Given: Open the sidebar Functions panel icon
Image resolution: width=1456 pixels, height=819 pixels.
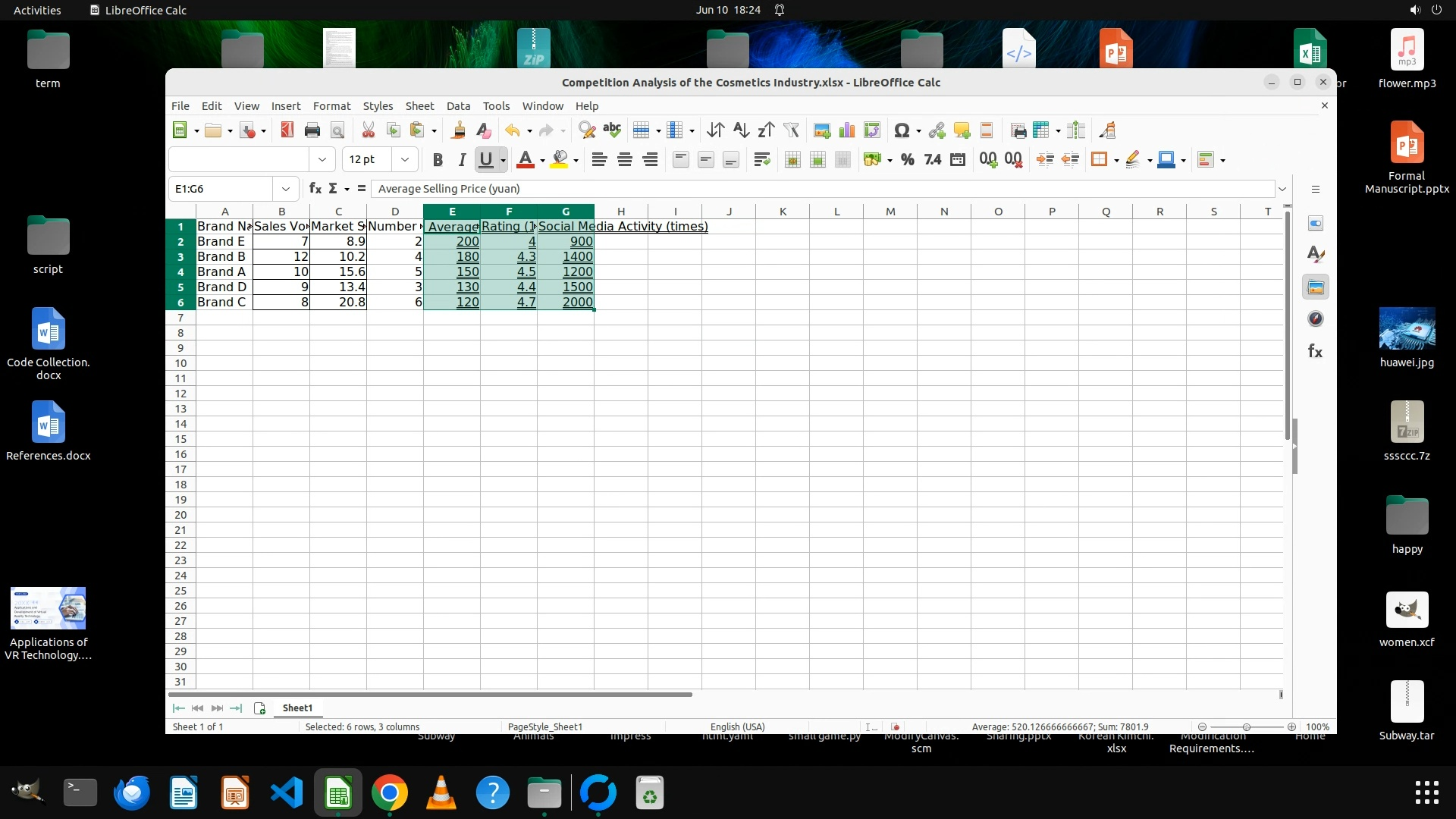Looking at the screenshot, I should (1315, 351).
